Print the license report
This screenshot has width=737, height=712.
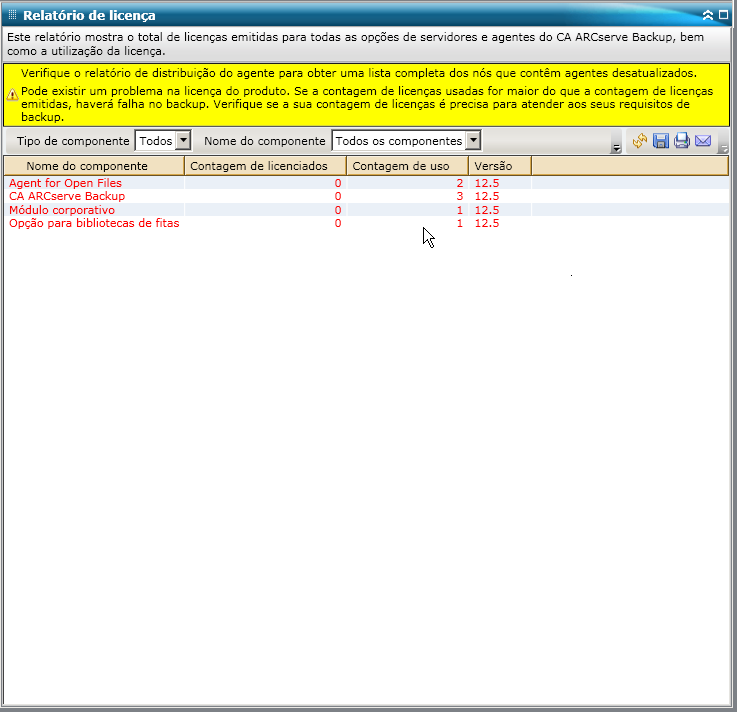point(682,141)
